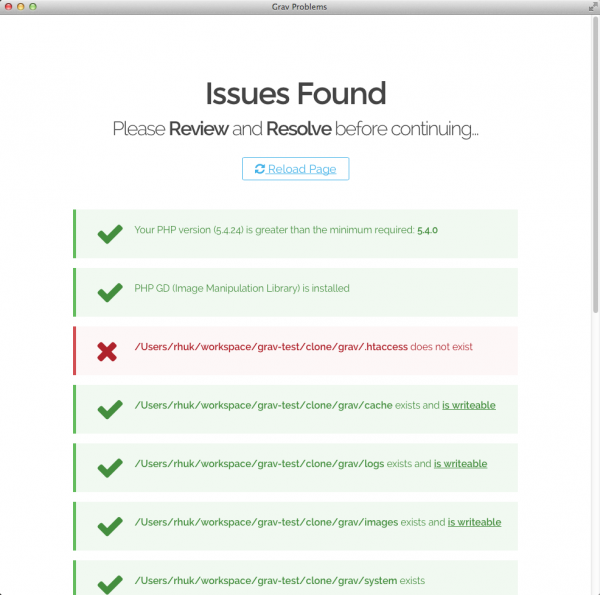Screen dimensions: 600x595
Task: Click the Reload Page button
Action: (x=295, y=169)
